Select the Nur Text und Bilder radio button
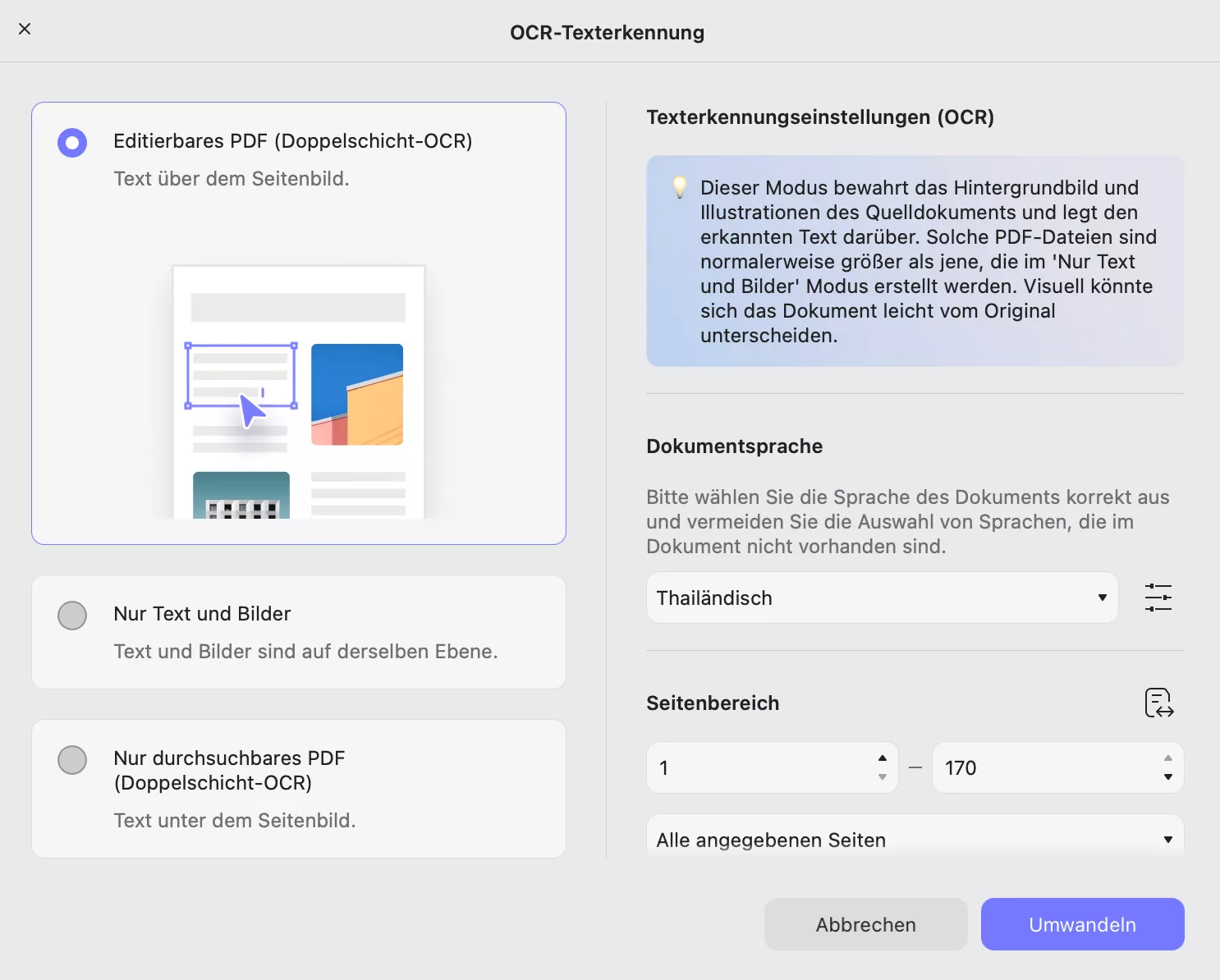 tap(72, 616)
